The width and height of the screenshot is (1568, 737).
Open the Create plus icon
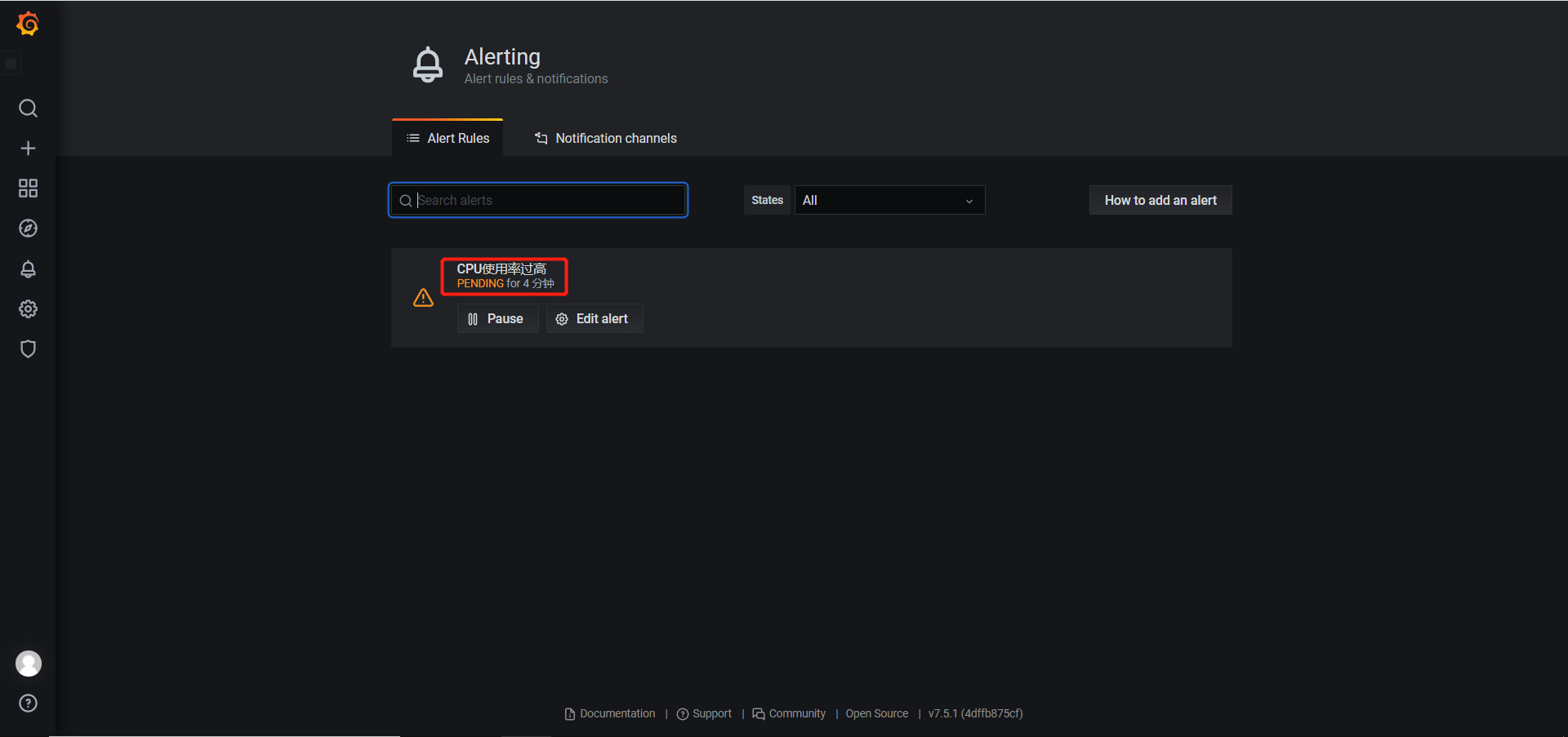(x=28, y=149)
